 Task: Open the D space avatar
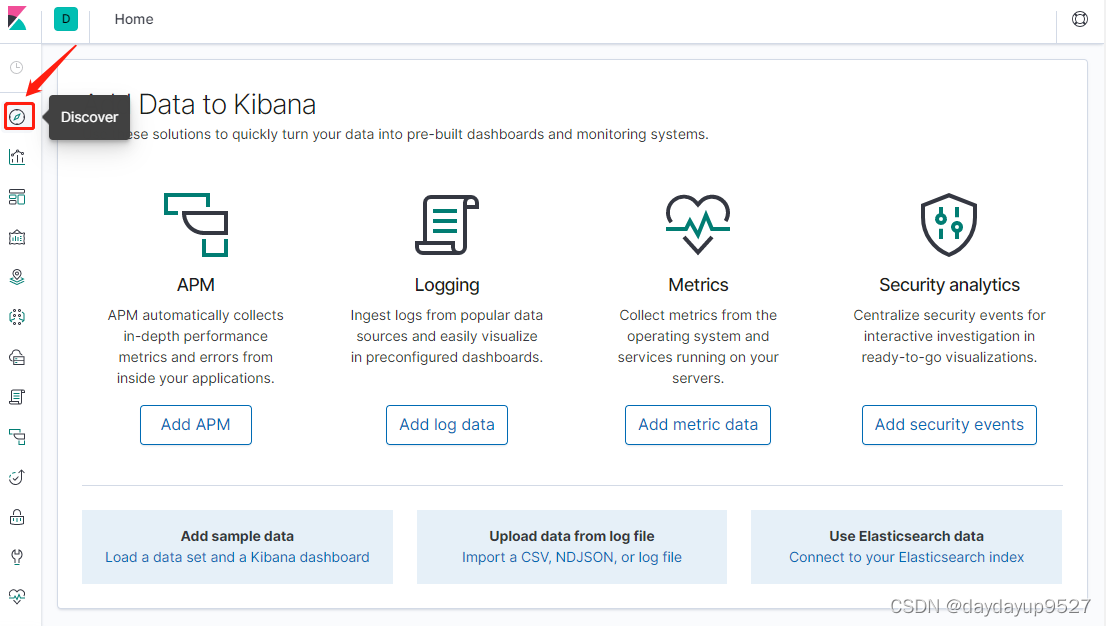(66, 19)
